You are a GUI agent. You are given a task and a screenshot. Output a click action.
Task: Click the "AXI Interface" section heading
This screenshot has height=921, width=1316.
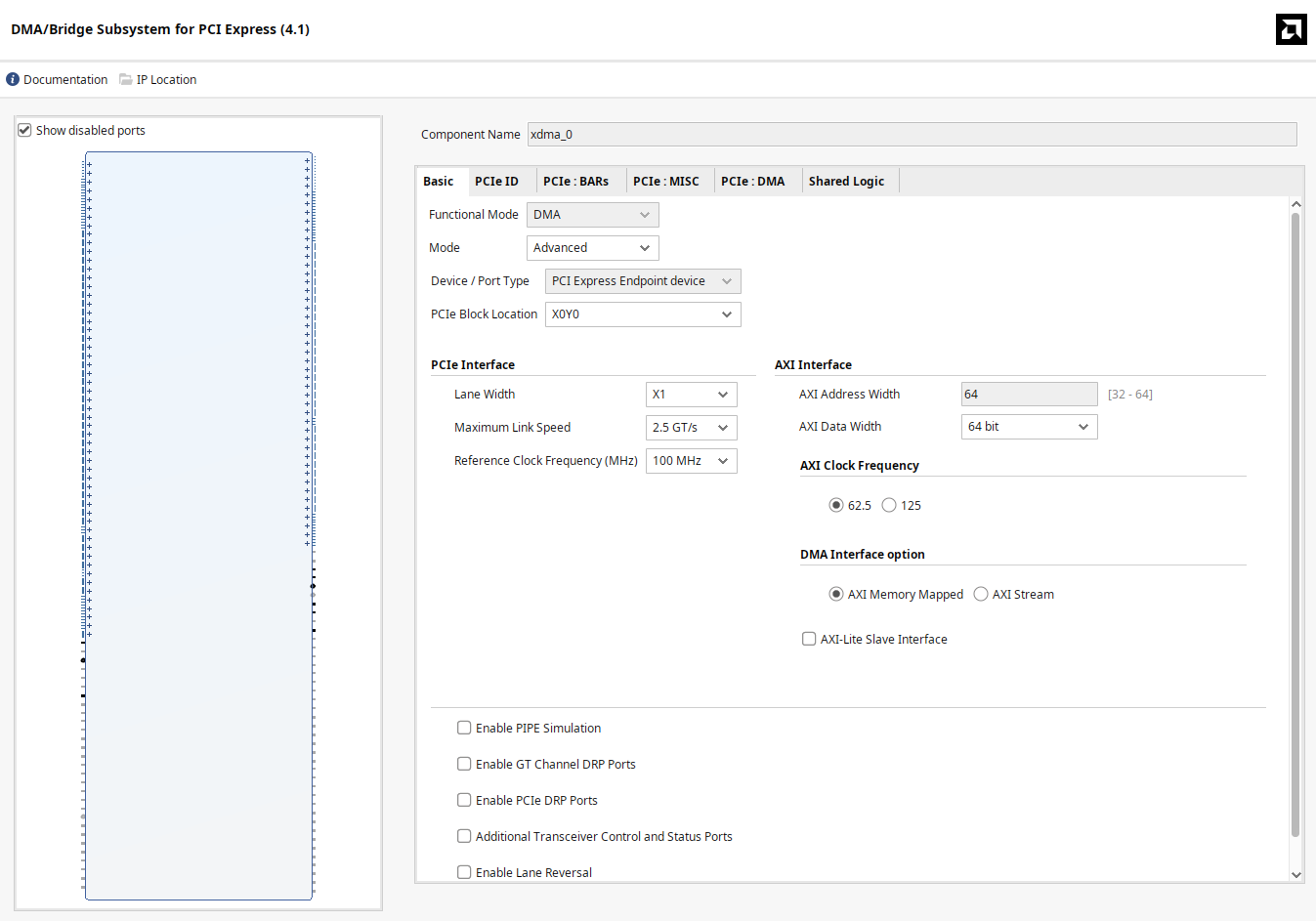click(x=813, y=365)
